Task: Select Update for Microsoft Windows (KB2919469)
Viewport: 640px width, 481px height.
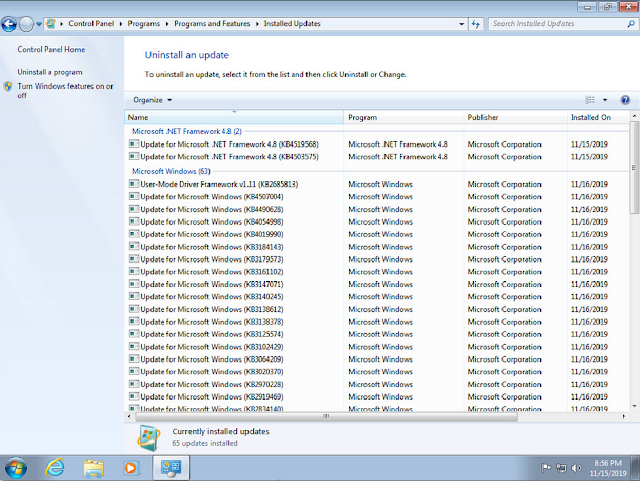Action: coord(212,397)
